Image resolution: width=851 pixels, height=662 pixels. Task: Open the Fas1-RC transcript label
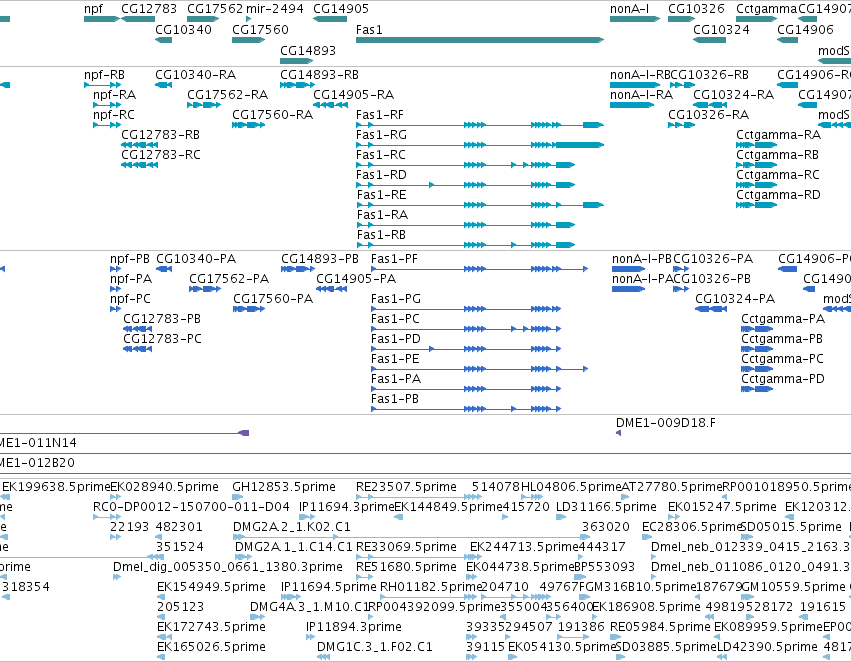point(380,155)
